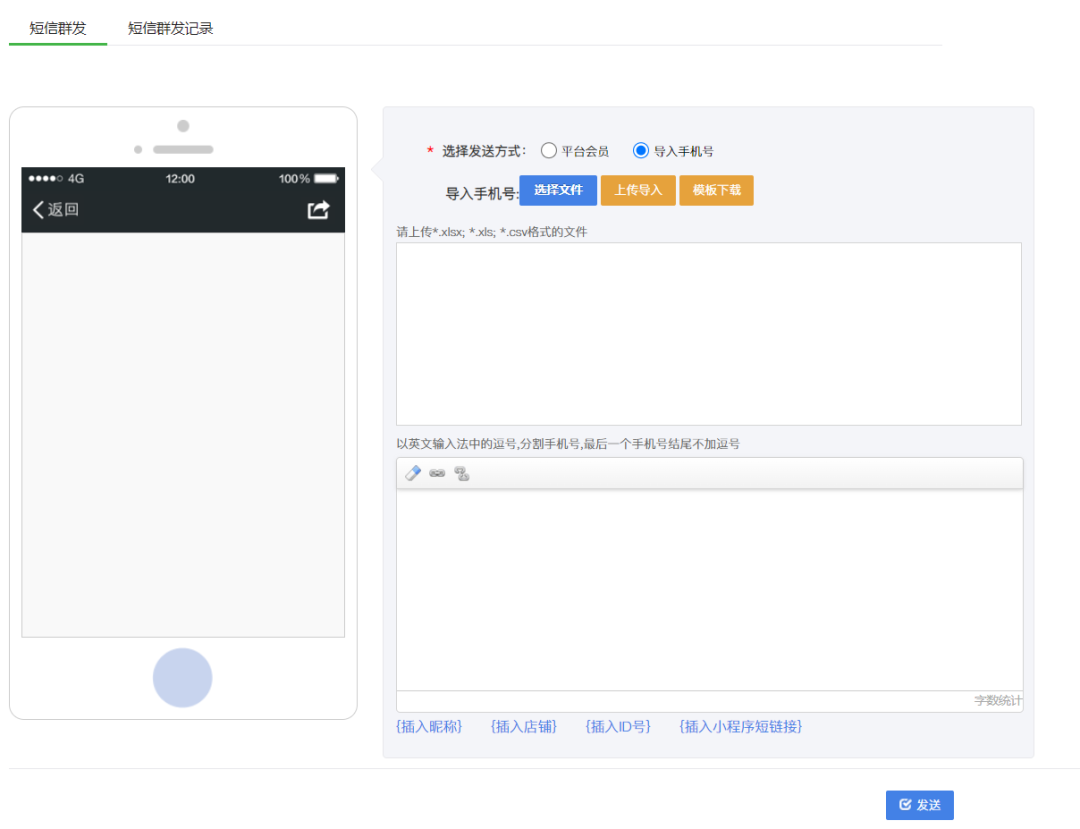Click the {插入小程序短链接} link
Screen dimensions: 1080x829
pyautogui.click(x=740, y=727)
